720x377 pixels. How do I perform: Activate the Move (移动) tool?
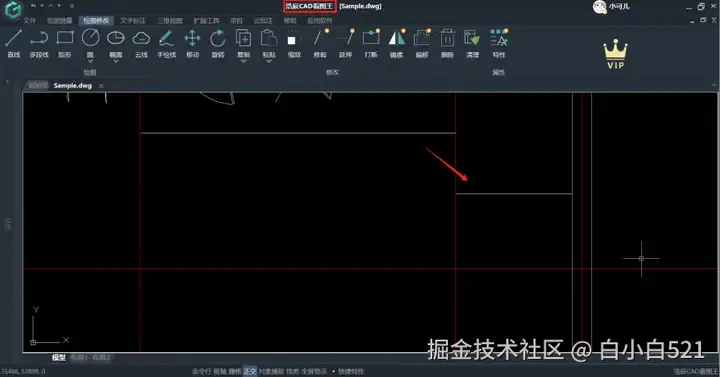coord(192,43)
